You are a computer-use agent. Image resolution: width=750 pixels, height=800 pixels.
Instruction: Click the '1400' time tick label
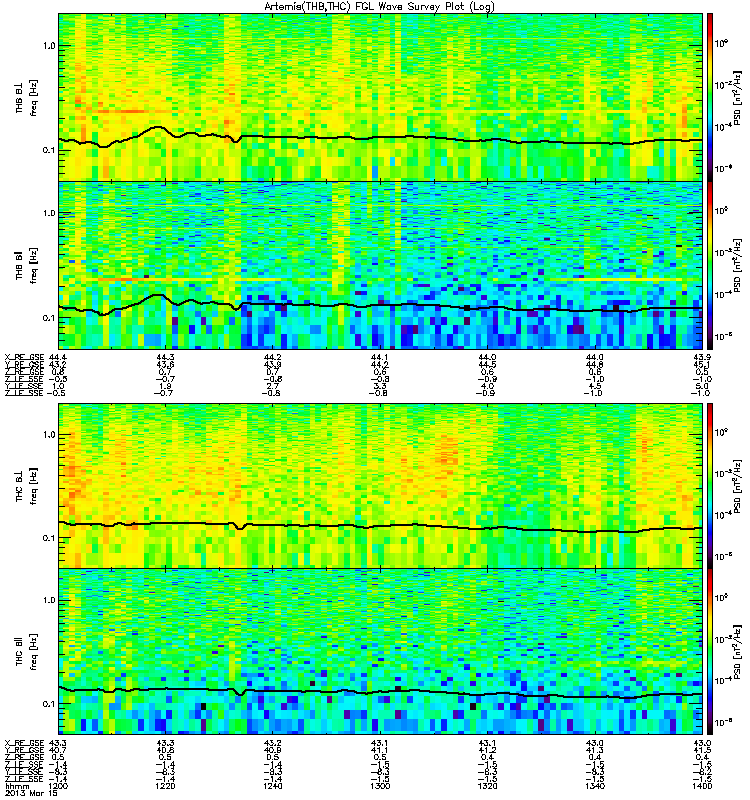click(702, 786)
